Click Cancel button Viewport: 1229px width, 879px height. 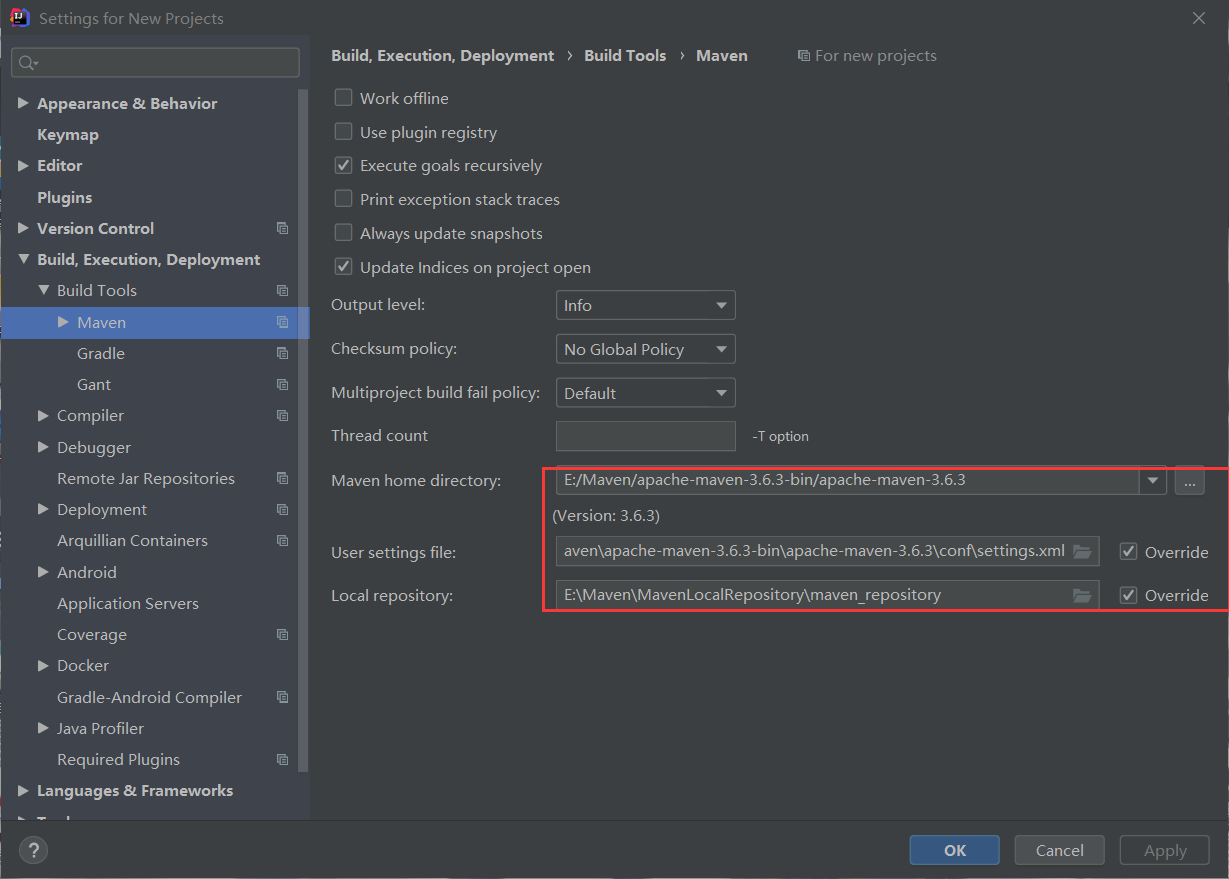point(1059,850)
